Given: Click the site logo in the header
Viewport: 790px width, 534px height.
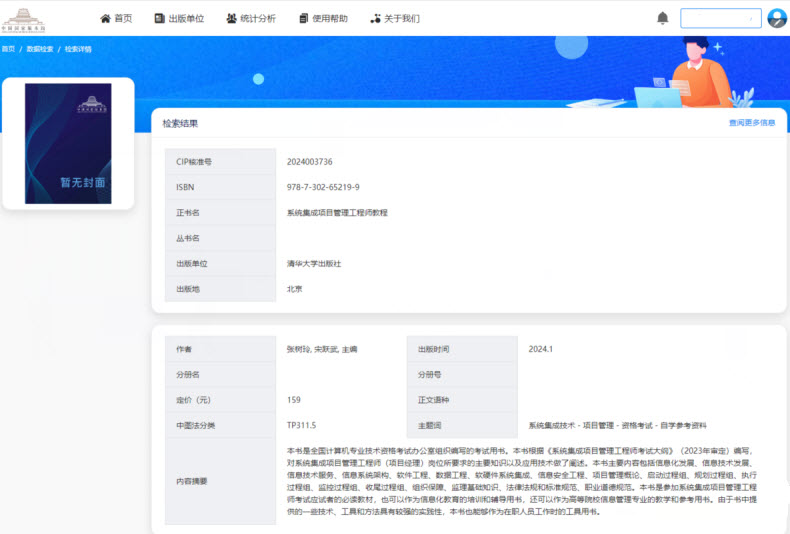Looking at the screenshot, I should (x=23, y=20).
